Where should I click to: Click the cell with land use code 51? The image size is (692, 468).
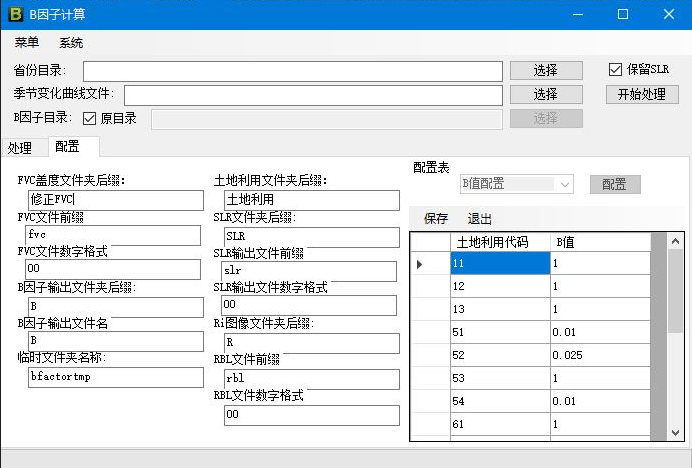(500, 332)
